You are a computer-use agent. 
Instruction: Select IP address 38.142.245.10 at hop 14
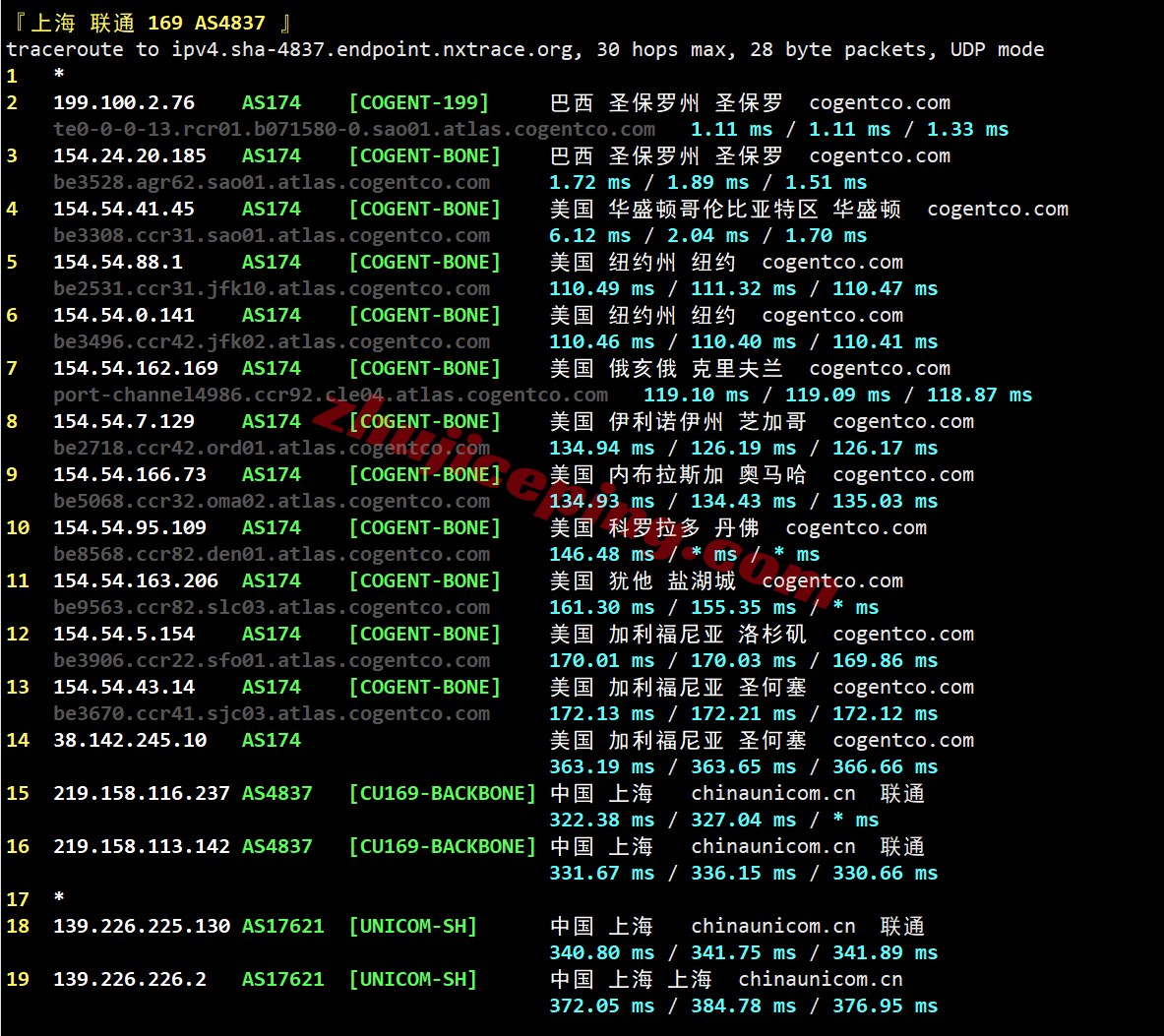coord(130,740)
